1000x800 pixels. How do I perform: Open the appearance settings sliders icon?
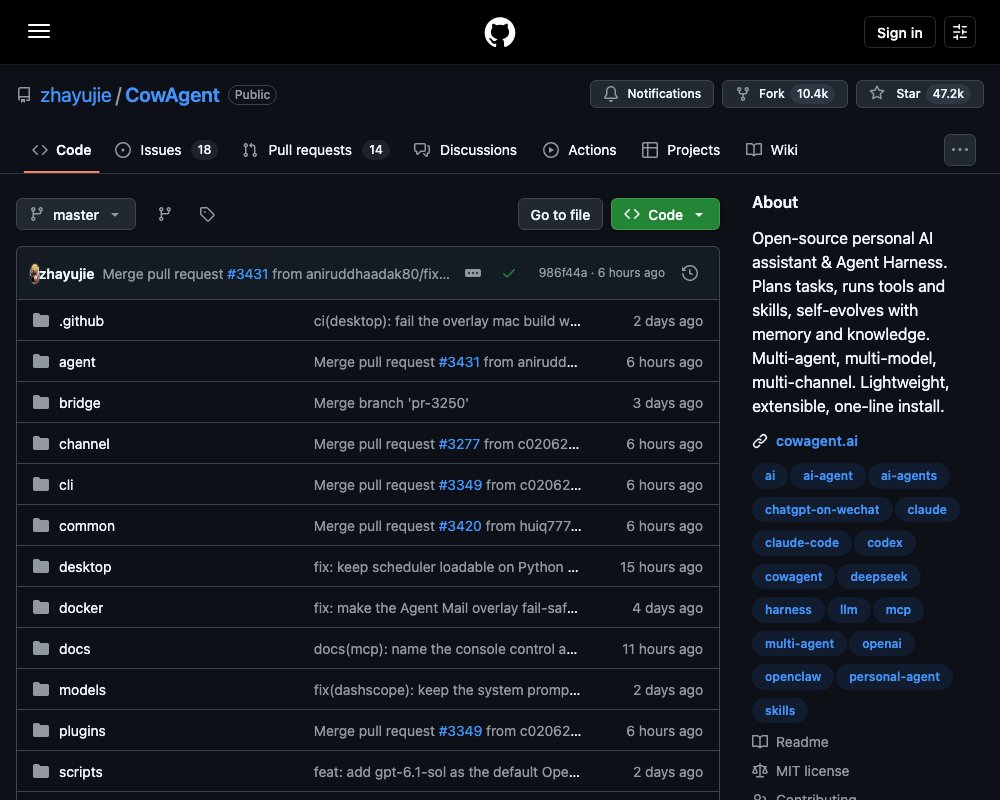(x=960, y=32)
